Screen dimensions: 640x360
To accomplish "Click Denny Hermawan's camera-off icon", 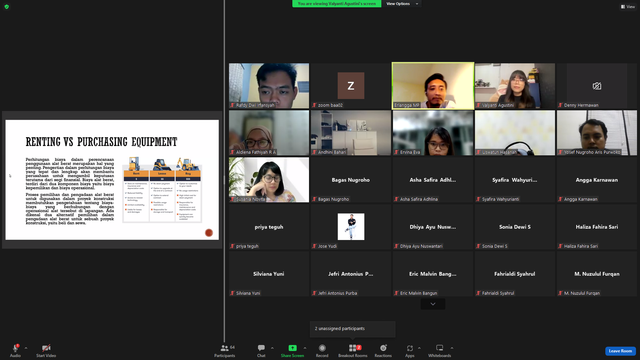I will (597, 86).
